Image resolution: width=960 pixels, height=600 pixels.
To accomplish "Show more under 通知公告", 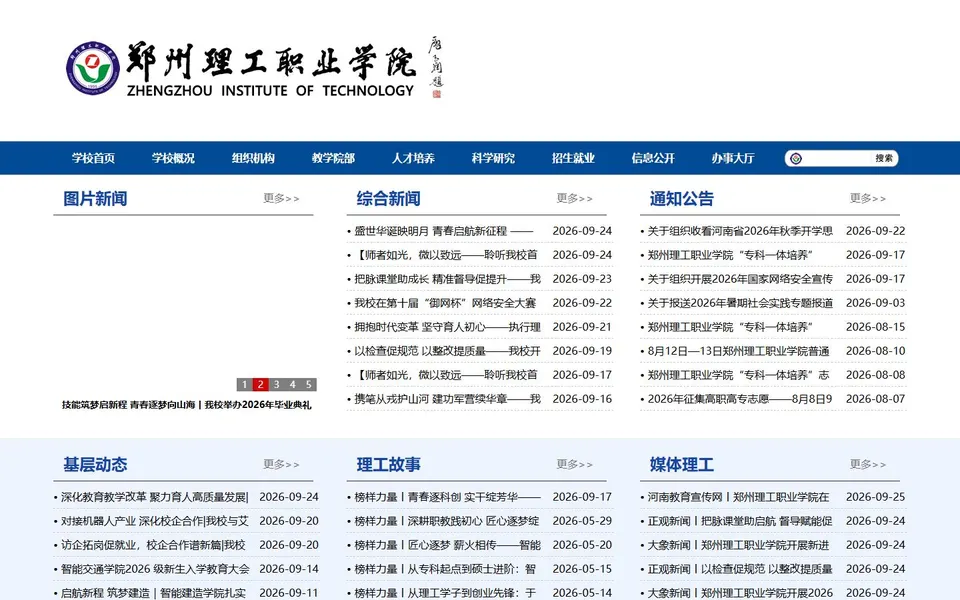I will click(868, 198).
